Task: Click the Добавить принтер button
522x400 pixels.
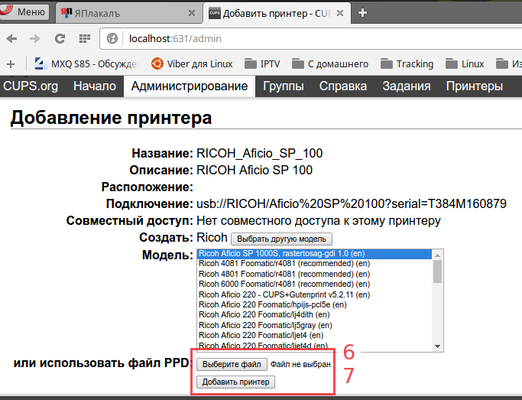Action: tap(236, 382)
